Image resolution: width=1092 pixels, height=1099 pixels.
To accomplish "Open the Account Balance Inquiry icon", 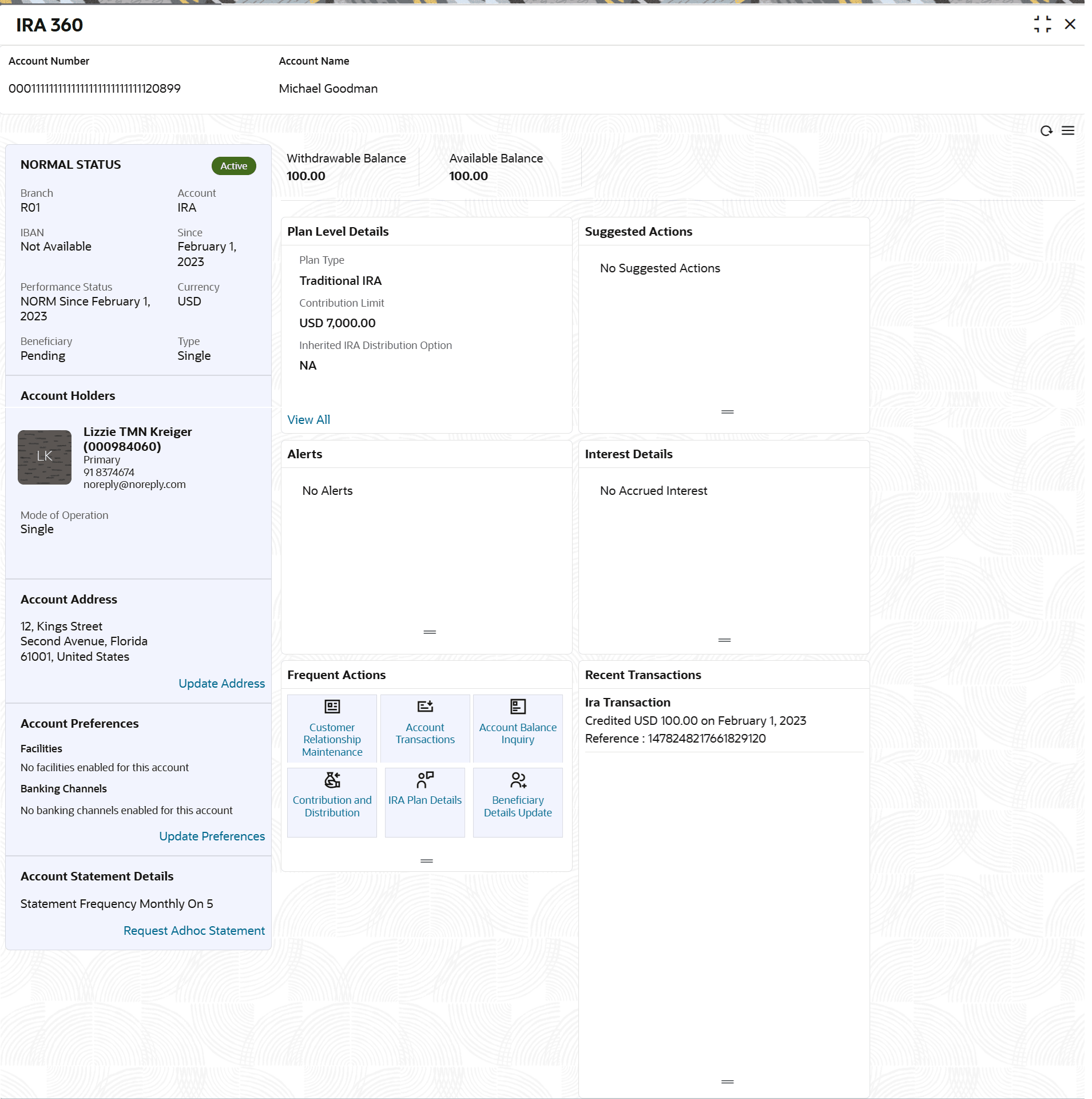I will pyautogui.click(x=518, y=707).
